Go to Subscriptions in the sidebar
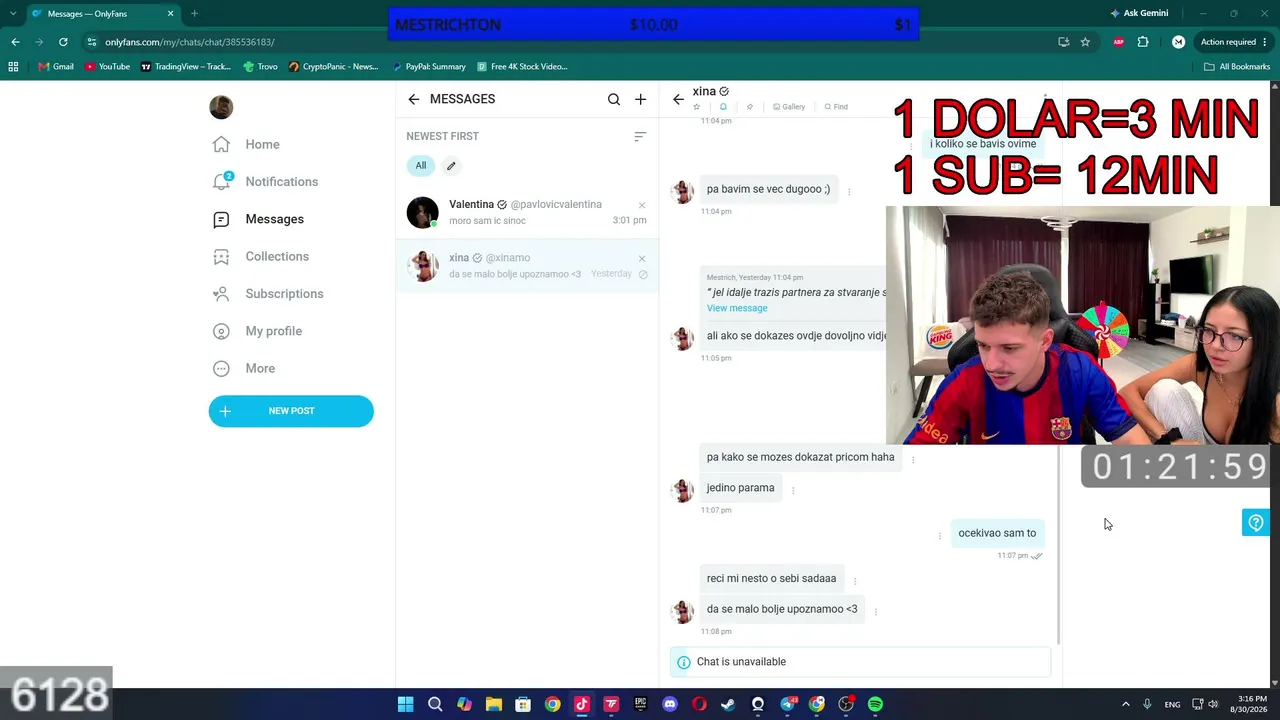The height and width of the screenshot is (720, 1280). click(x=268, y=293)
